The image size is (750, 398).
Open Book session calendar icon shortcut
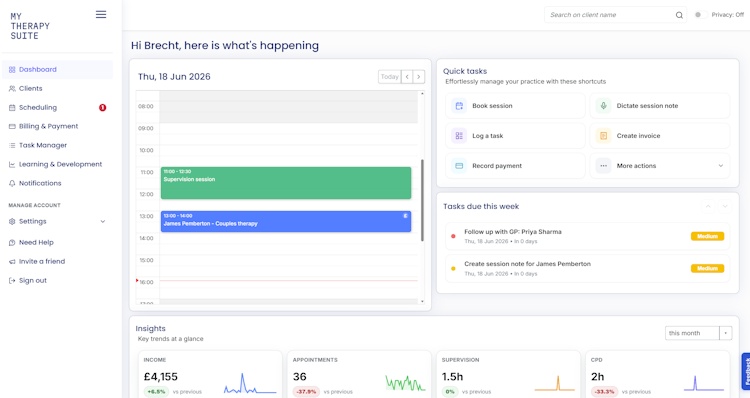(x=459, y=106)
